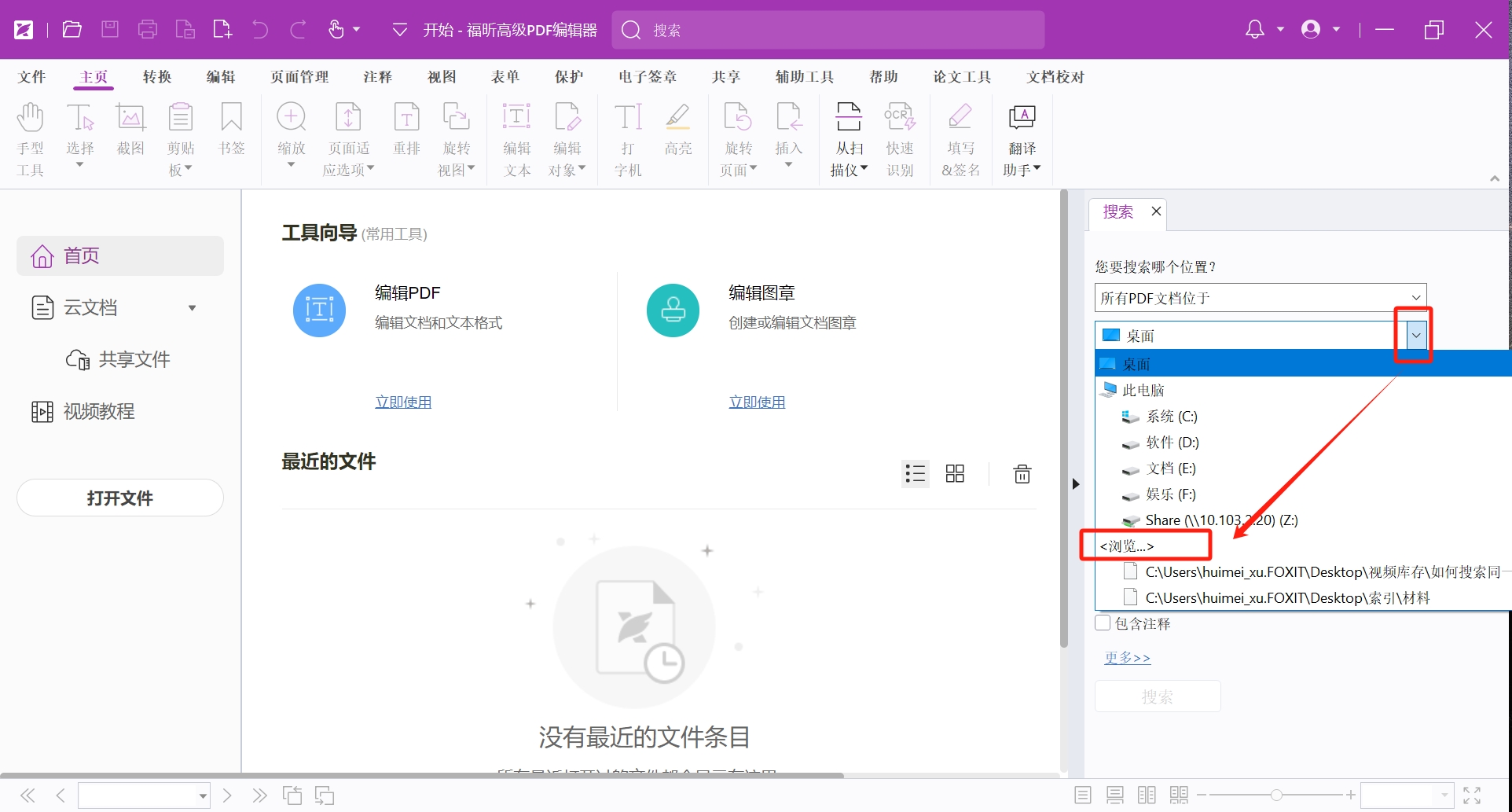Switch to the 页面管理 ribbon tab

pos(299,77)
